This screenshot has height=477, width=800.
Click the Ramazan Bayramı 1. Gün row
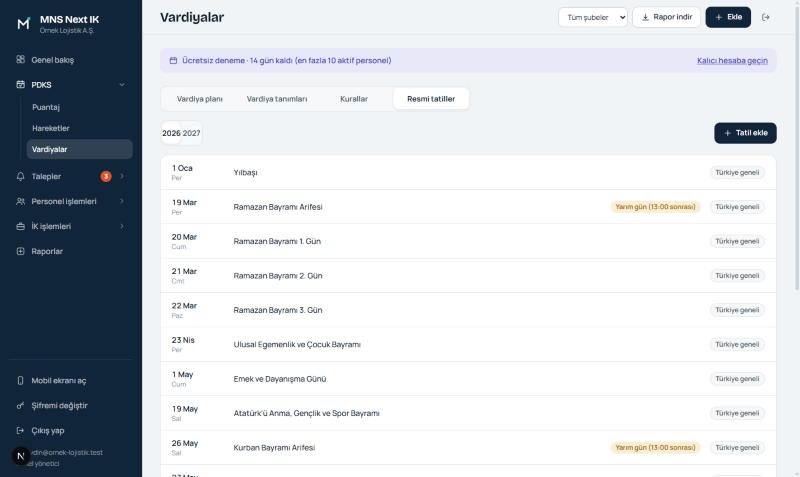point(468,241)
